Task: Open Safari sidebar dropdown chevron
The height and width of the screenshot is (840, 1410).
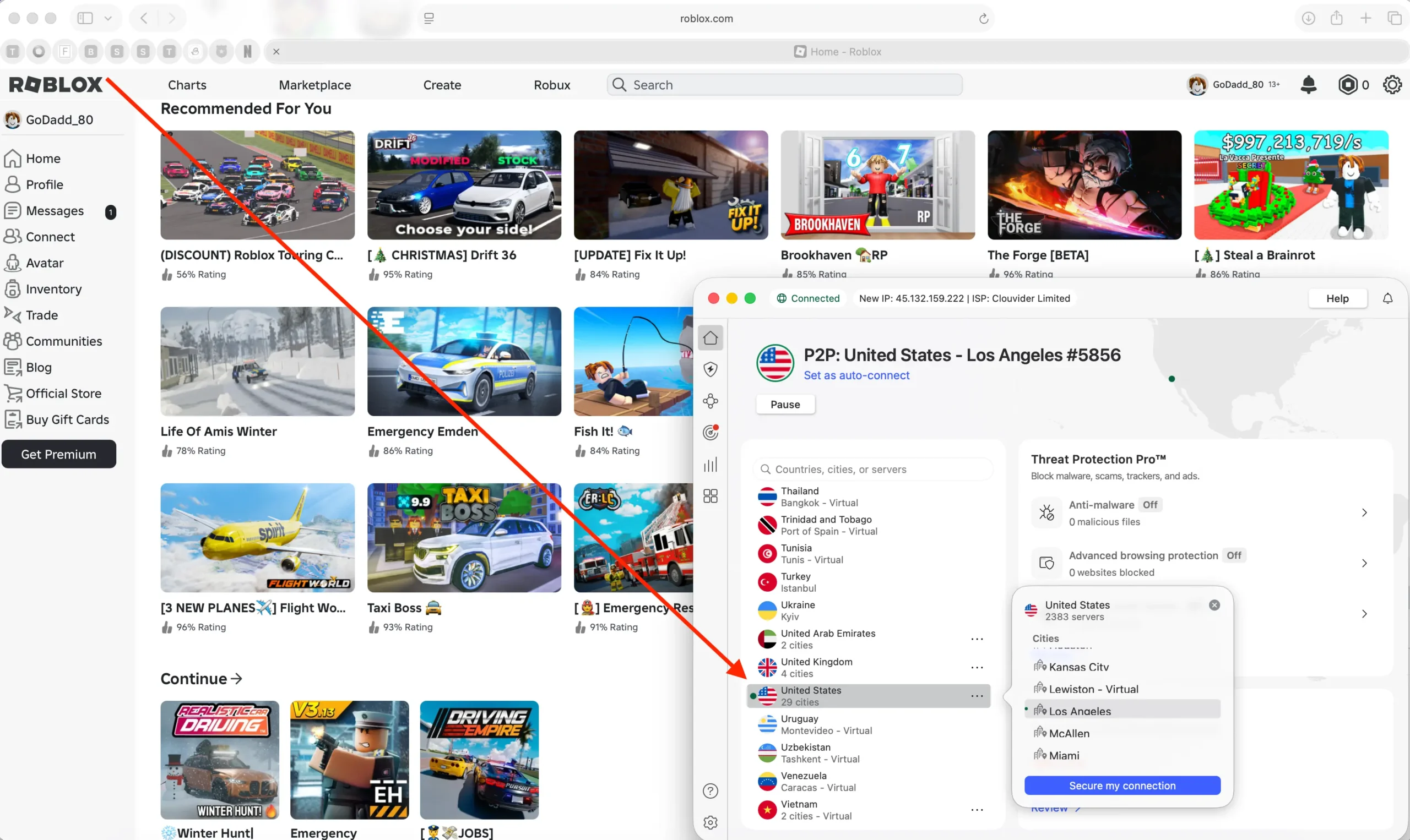Action: (x=108, y=18)
